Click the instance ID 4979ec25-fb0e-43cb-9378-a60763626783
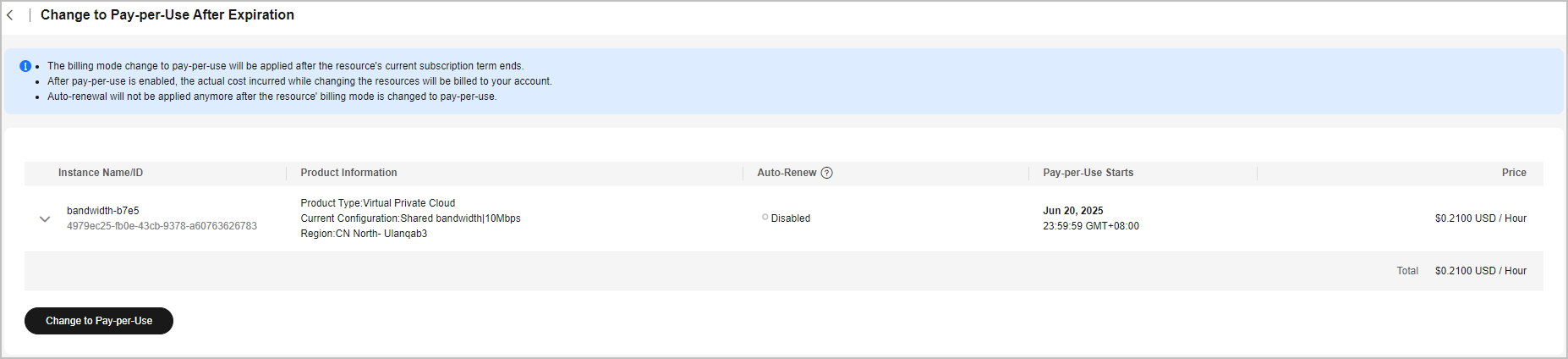 point(162,226)
